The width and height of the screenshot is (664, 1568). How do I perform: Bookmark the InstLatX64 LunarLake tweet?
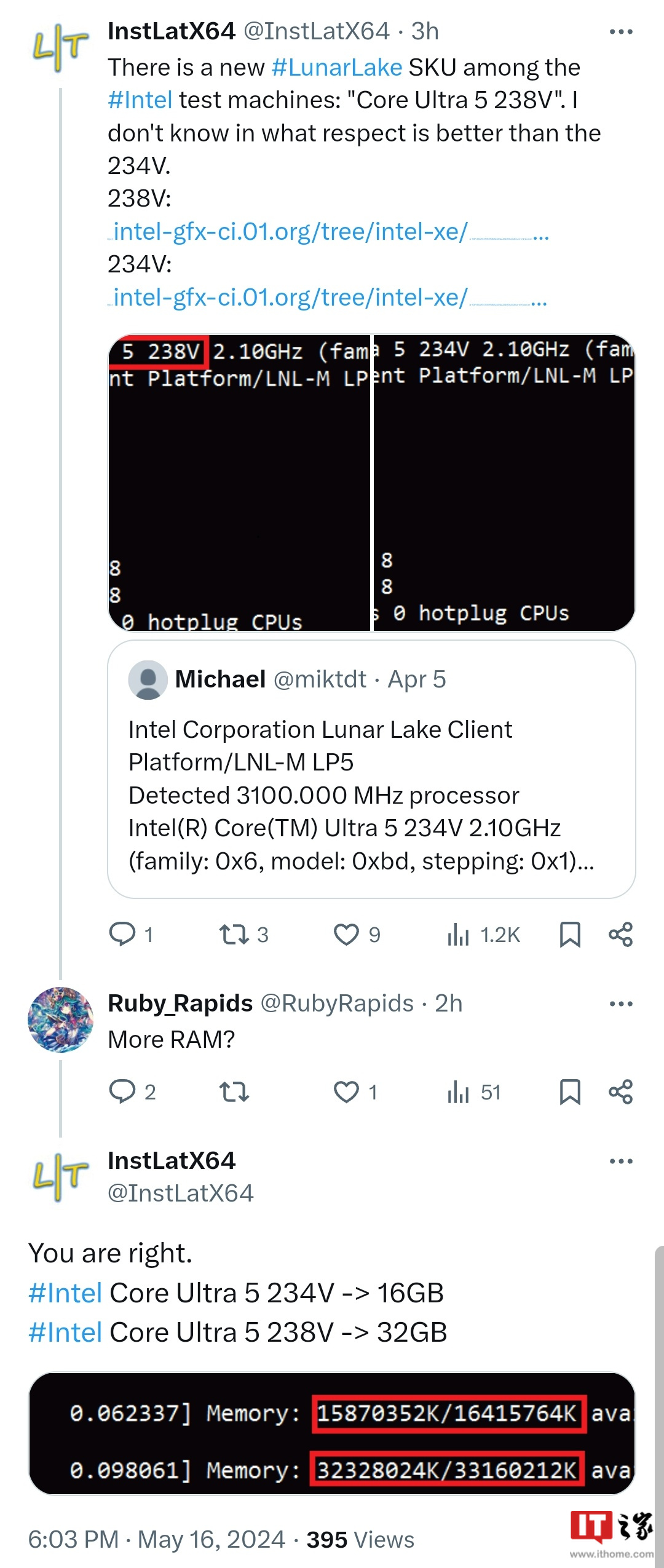[570, 934]
